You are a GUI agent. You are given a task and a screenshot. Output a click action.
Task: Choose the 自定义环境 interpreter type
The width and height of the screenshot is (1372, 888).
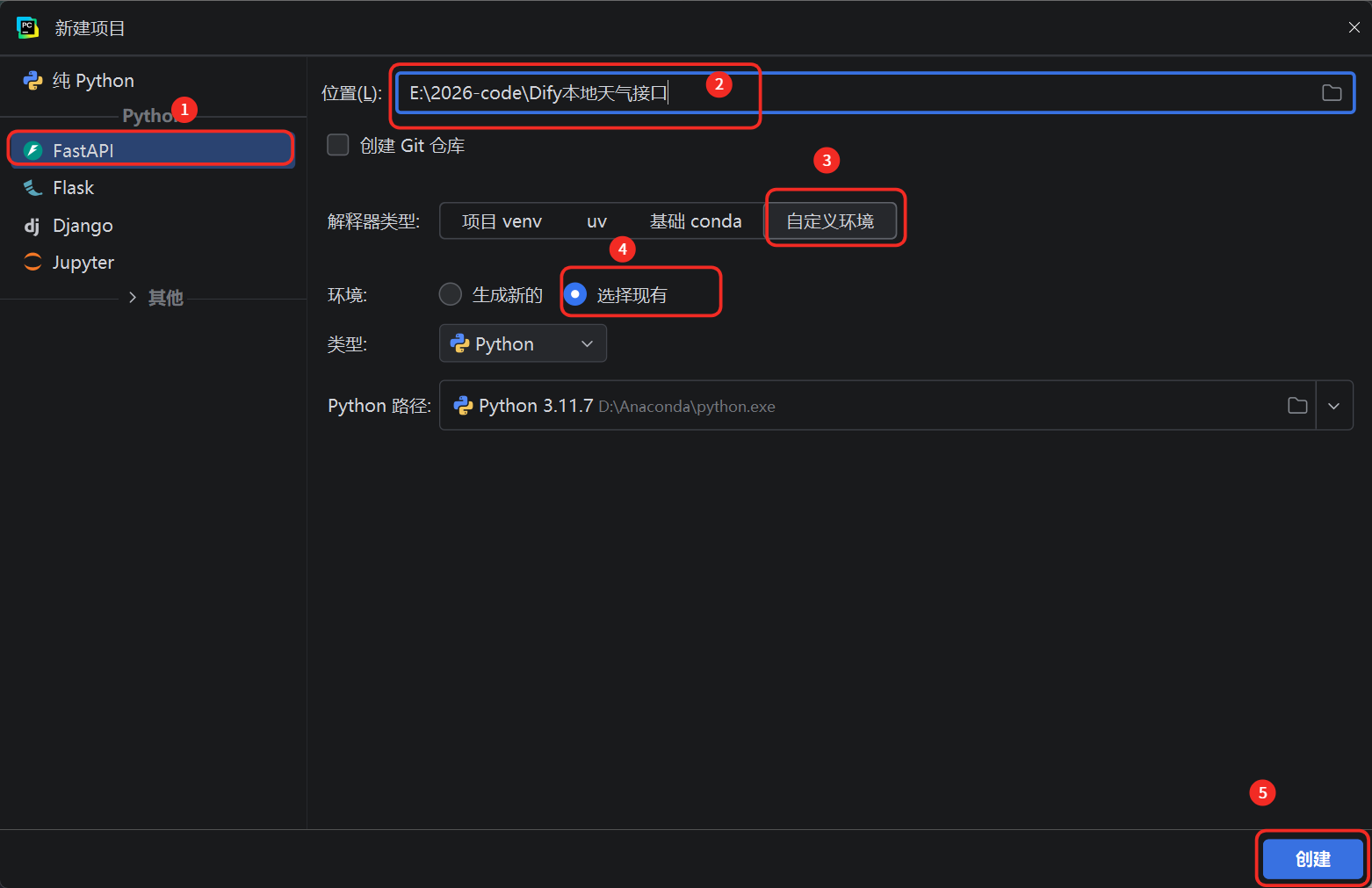830,221
